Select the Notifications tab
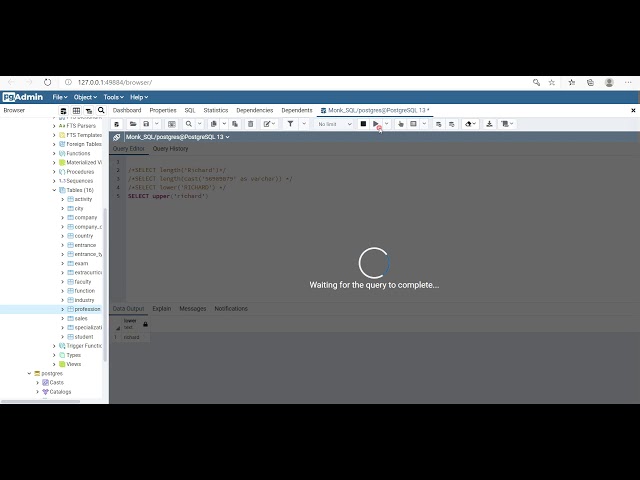640x480 pixels. (231, 309)
